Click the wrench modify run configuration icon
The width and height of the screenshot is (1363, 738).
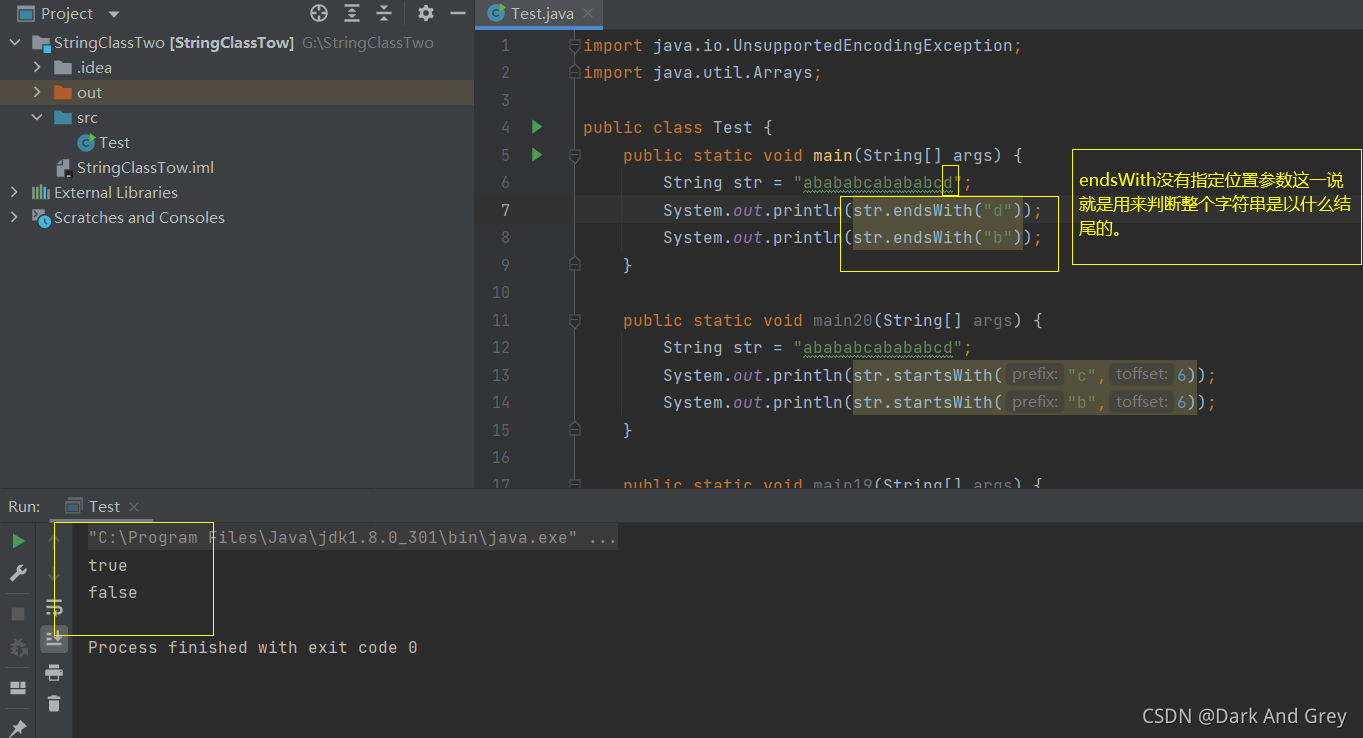coord(18,573)
